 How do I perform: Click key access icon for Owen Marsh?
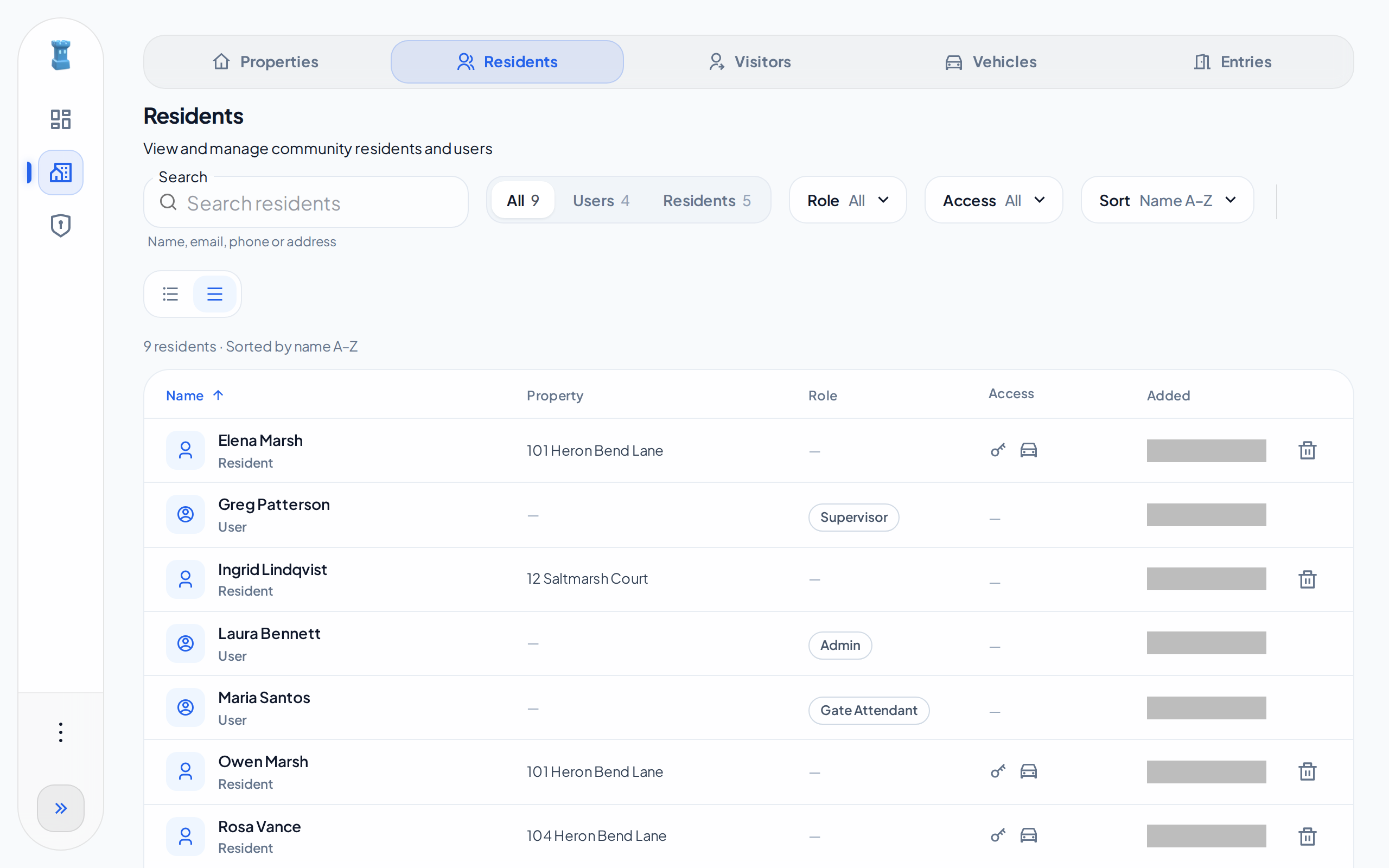(998, 771)
